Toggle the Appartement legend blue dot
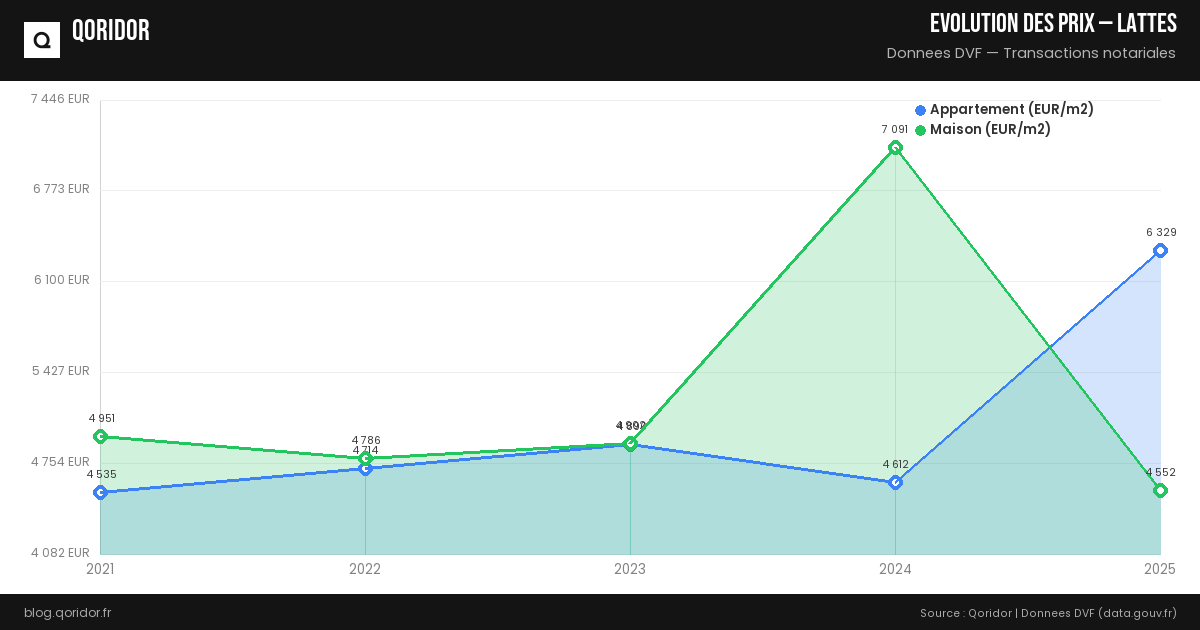Viewport: 1200px width, 630px height. 920,110
